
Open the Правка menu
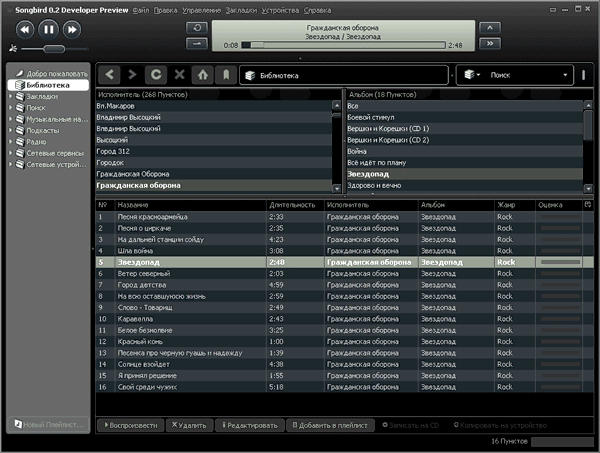[165, 10]
